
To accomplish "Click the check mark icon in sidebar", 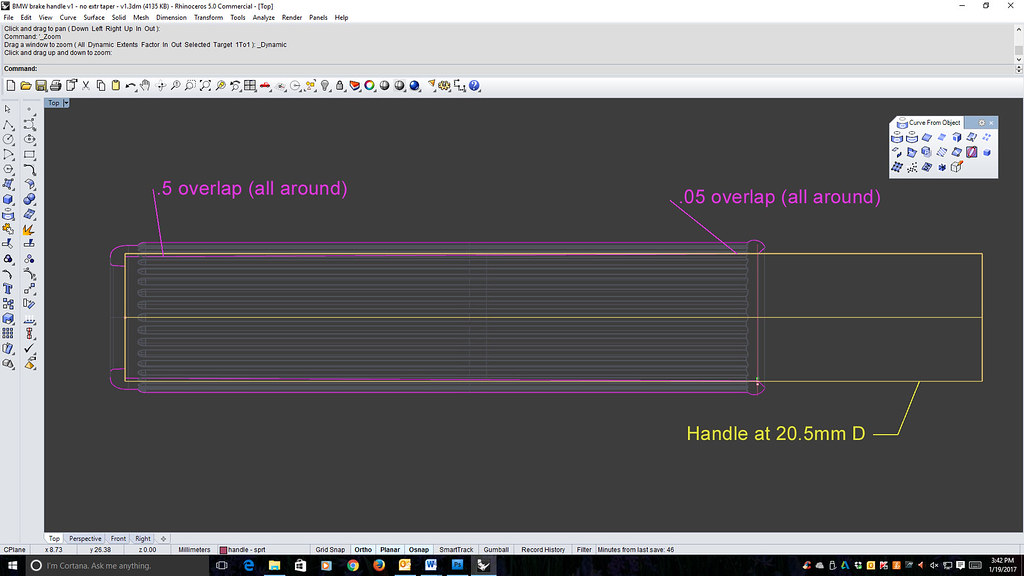I will [29, 348].
